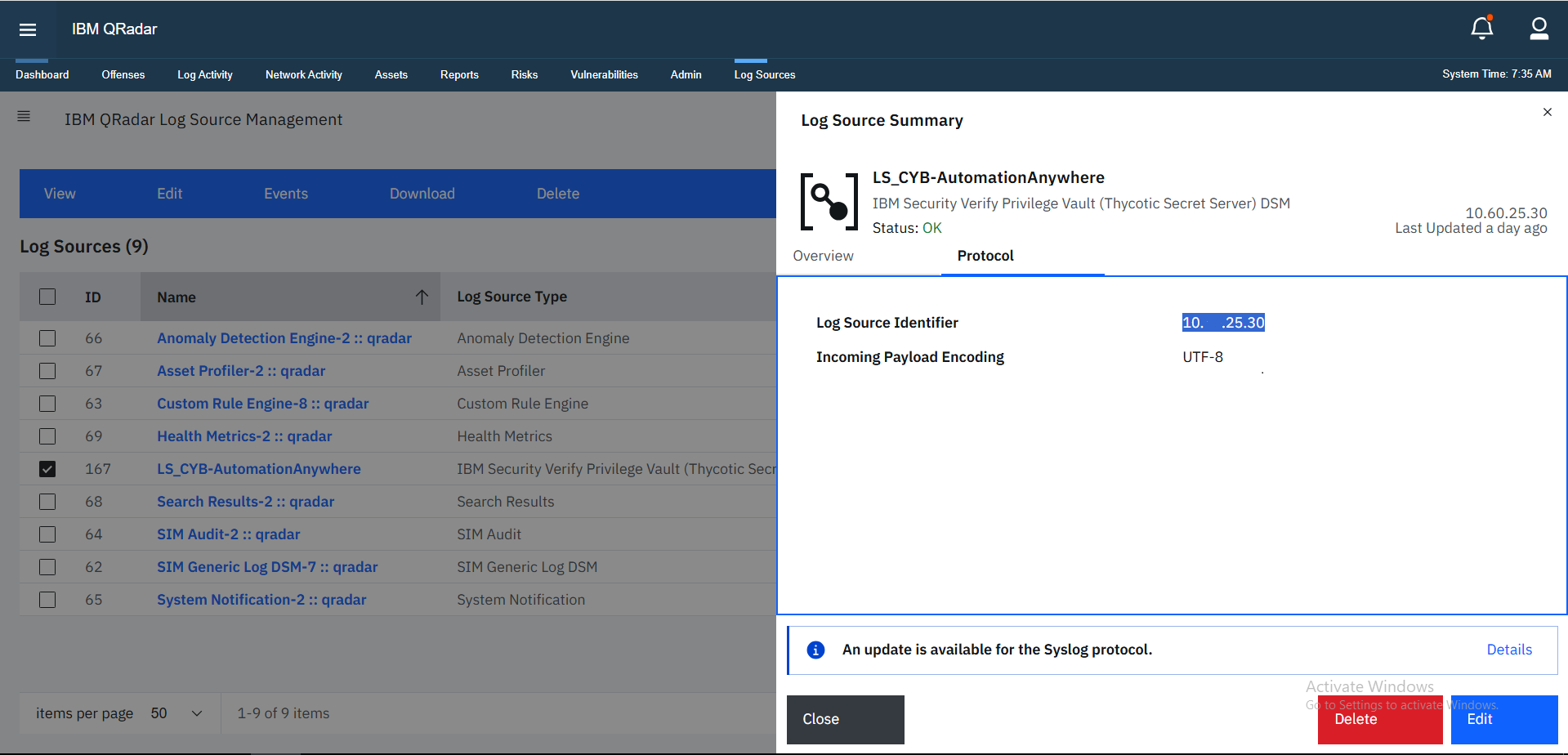Click the sort arrow in the Name column
Screen dimensions: 1568x755
coord(422,297)
